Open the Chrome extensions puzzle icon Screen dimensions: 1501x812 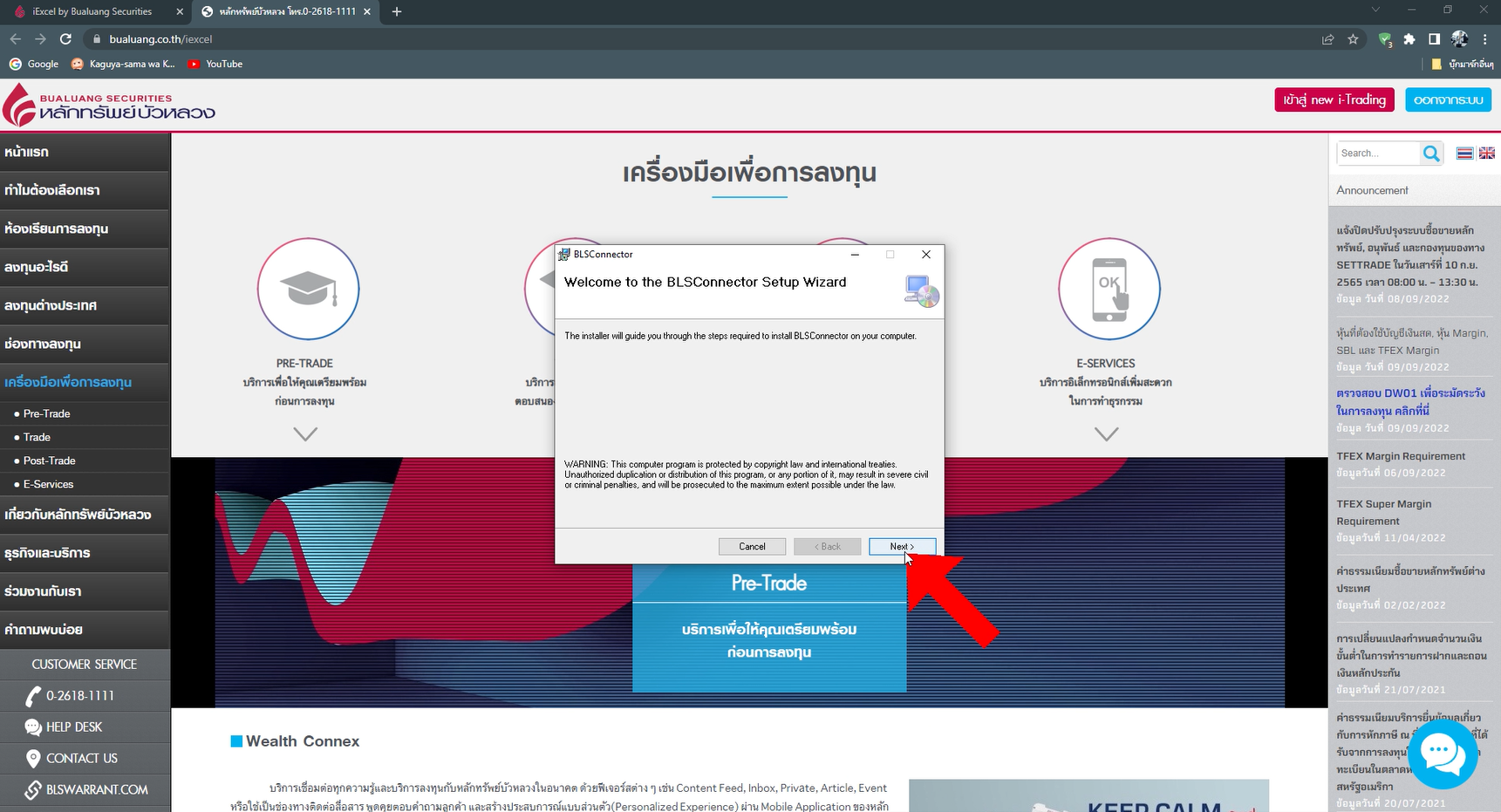click(x=1409, y=39)
